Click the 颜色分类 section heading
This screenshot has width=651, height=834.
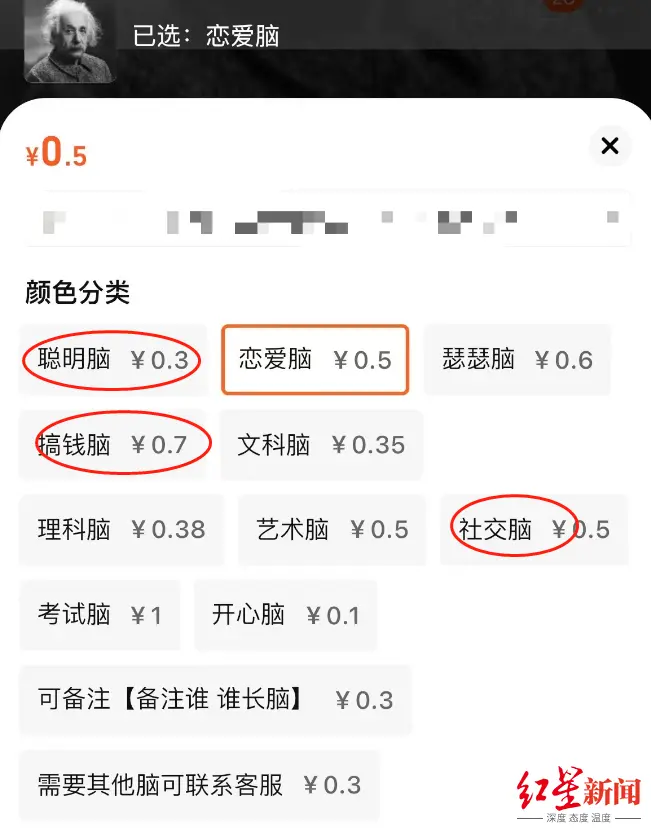[x=78, y=292]
